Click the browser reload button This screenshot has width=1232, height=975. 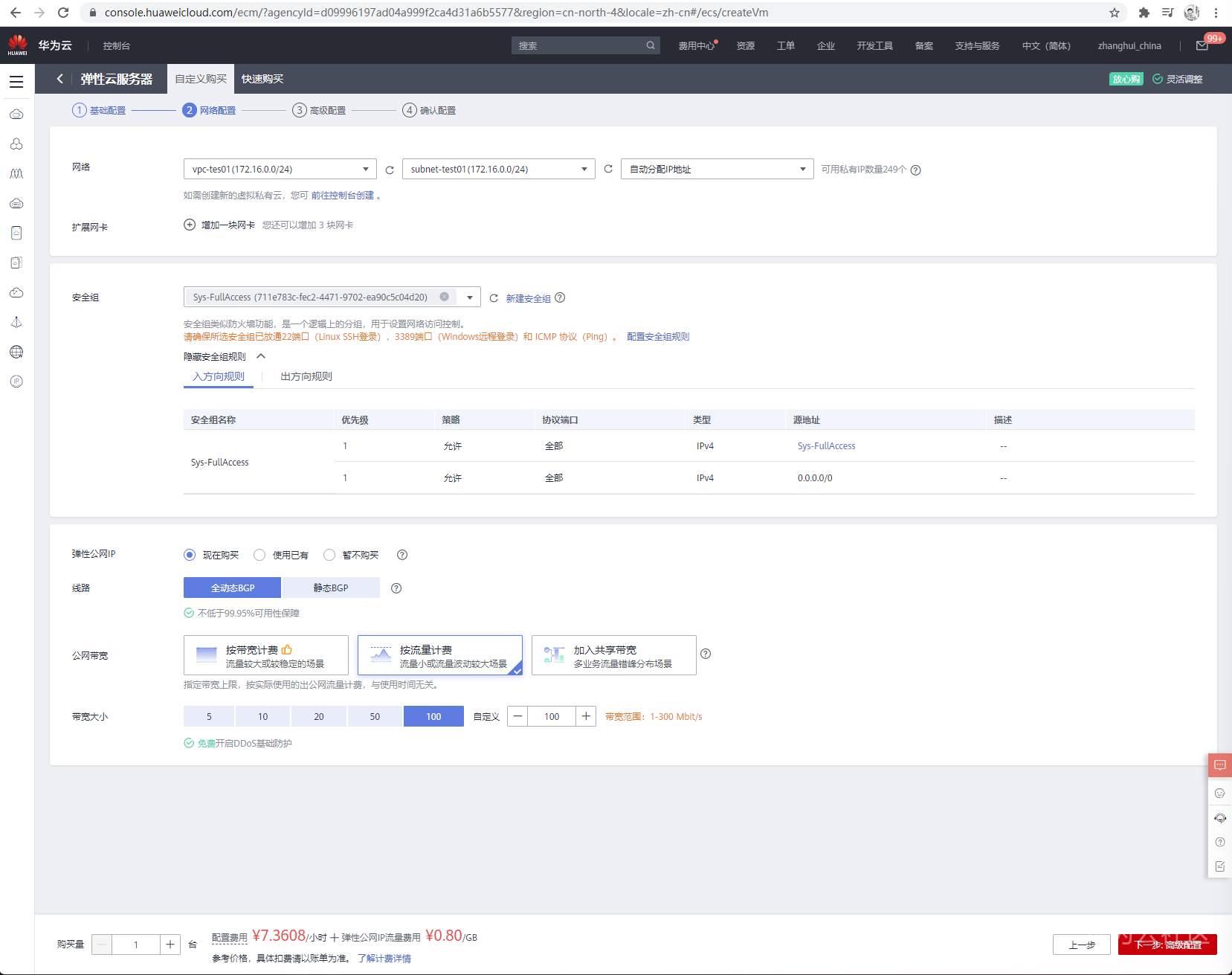coord(63,13)
